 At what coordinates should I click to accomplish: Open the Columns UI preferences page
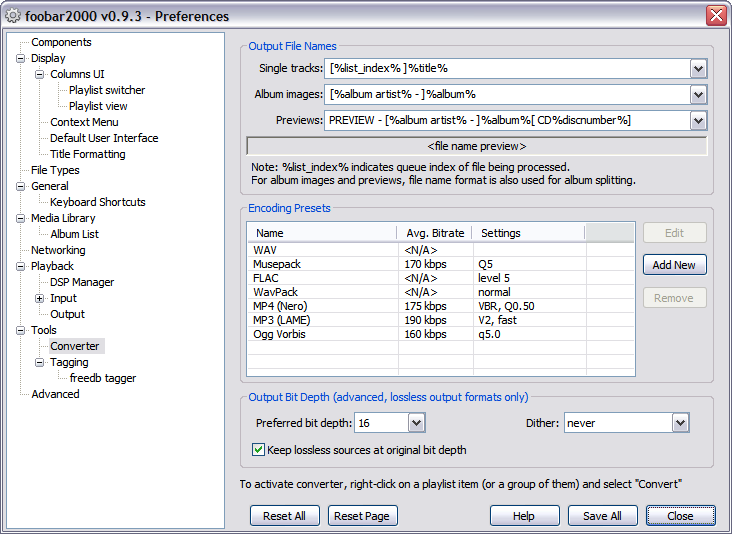pos(77,74)
